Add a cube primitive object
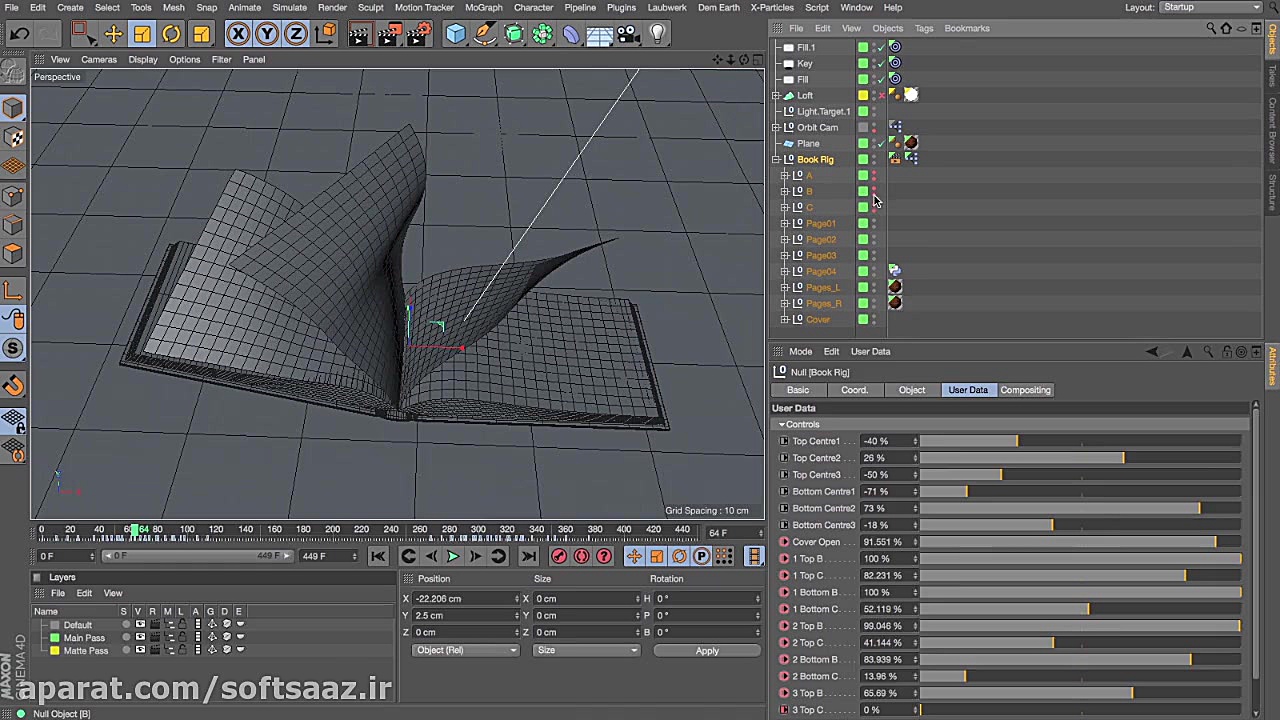 click(x=456, y=34)
